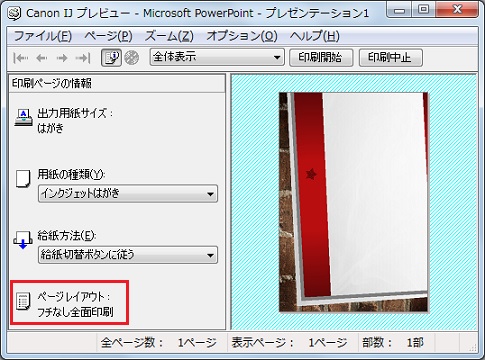Open the 全体表示 zoom dropdown
485x360 pixels.
(x=217, y=57)
